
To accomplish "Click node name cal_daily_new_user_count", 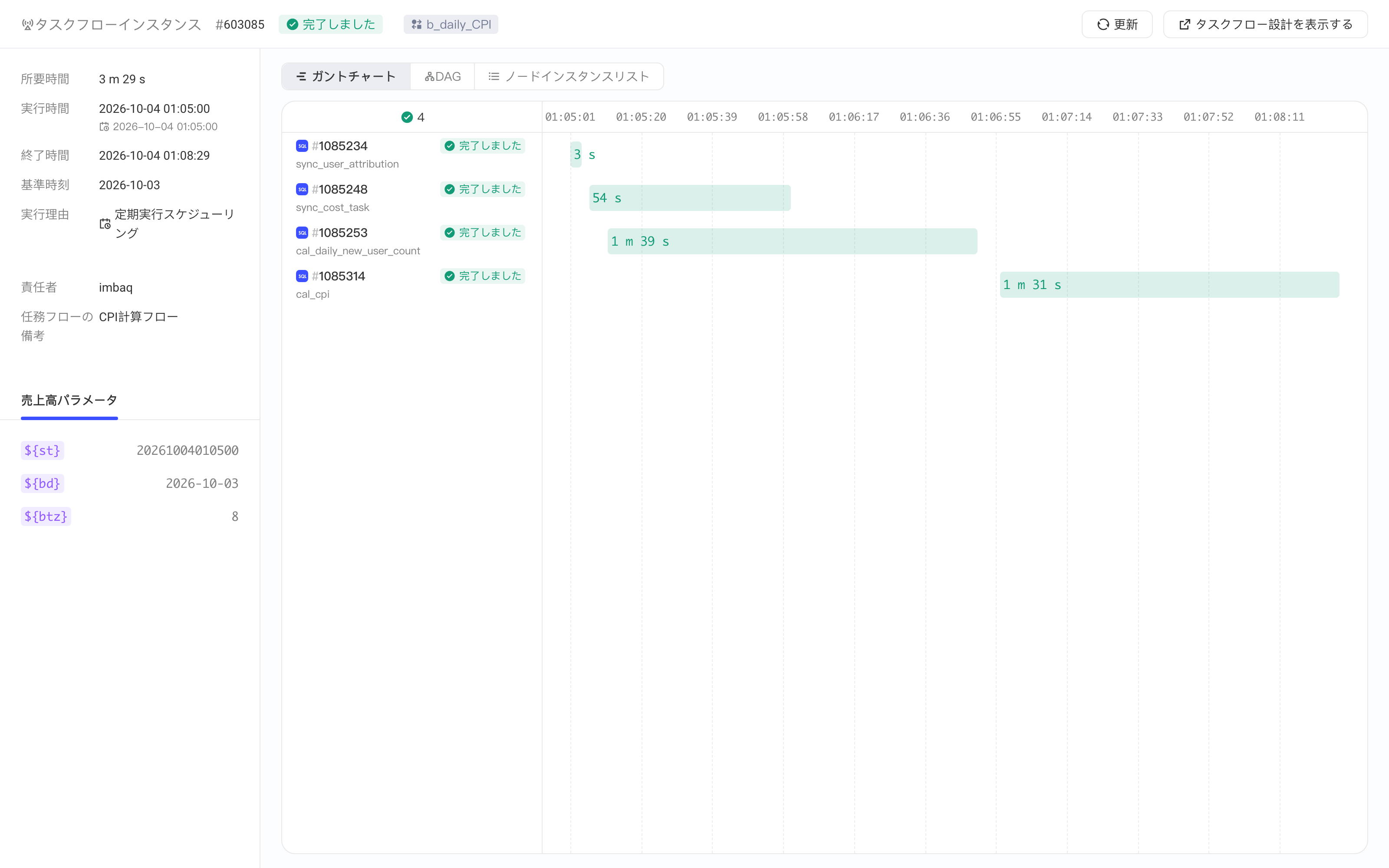I will pos(358,251).
